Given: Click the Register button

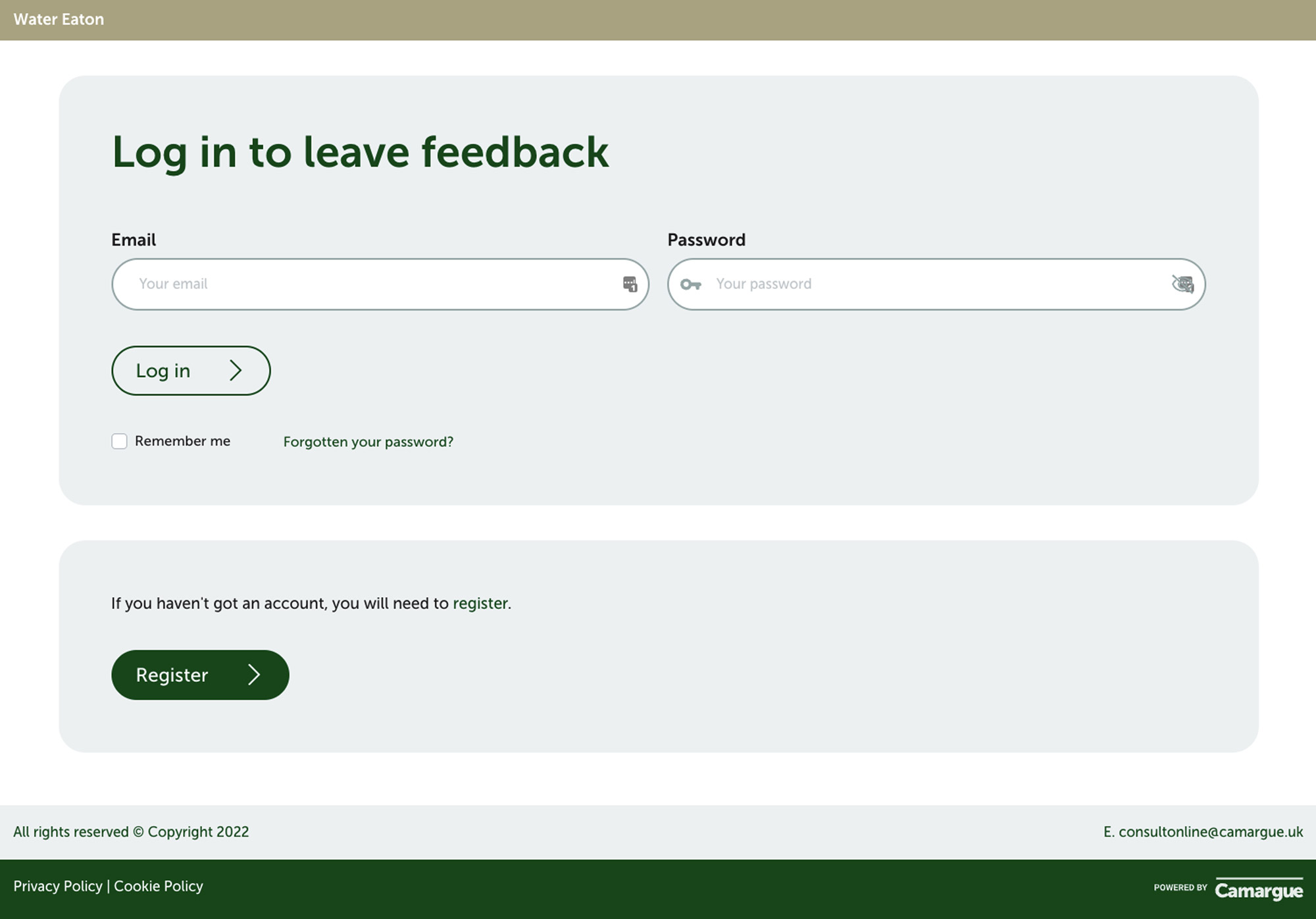Looking at the screenshot, I should point(200,675).
